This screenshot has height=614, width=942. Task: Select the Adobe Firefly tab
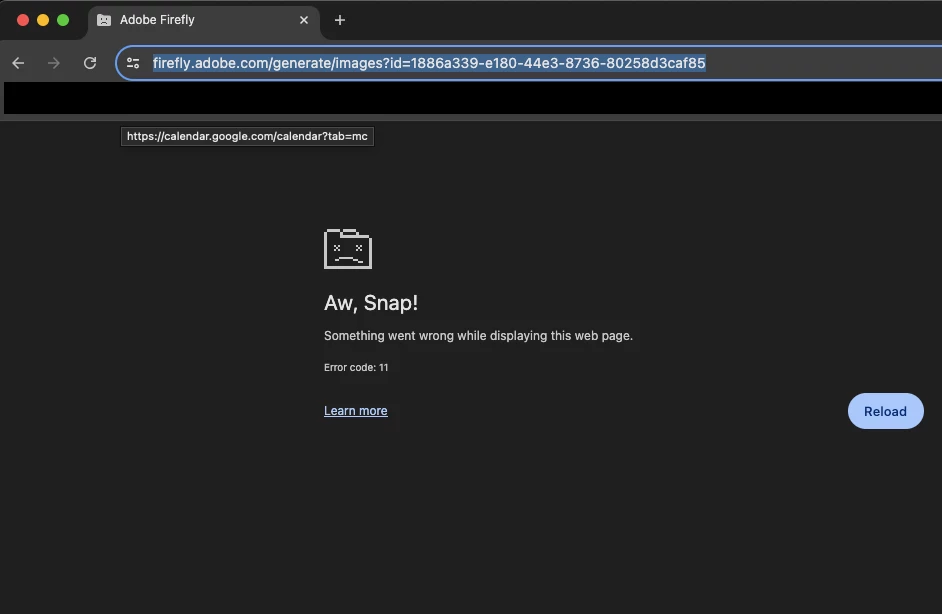pyautogui.click(x=204, y=20)
